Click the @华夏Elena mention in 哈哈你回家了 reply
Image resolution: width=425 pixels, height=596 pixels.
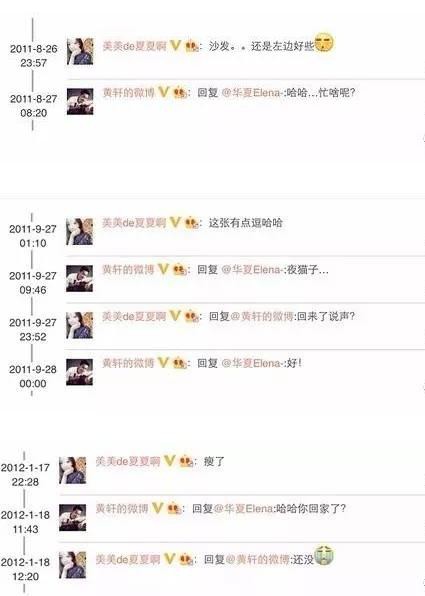[x=244, y=509]
